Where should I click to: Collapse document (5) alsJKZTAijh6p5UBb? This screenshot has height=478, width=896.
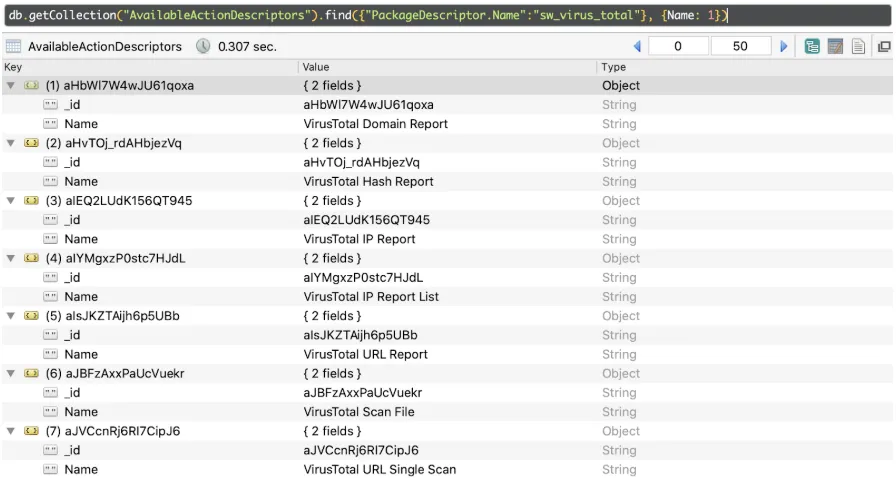coord(11,316)
